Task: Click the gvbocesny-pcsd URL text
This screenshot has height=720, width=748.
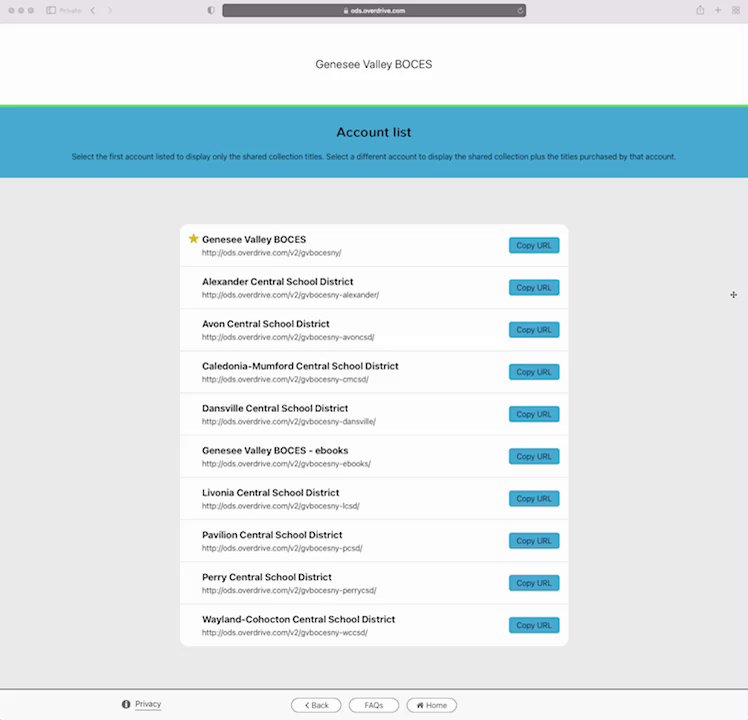Action: point(282,548)
